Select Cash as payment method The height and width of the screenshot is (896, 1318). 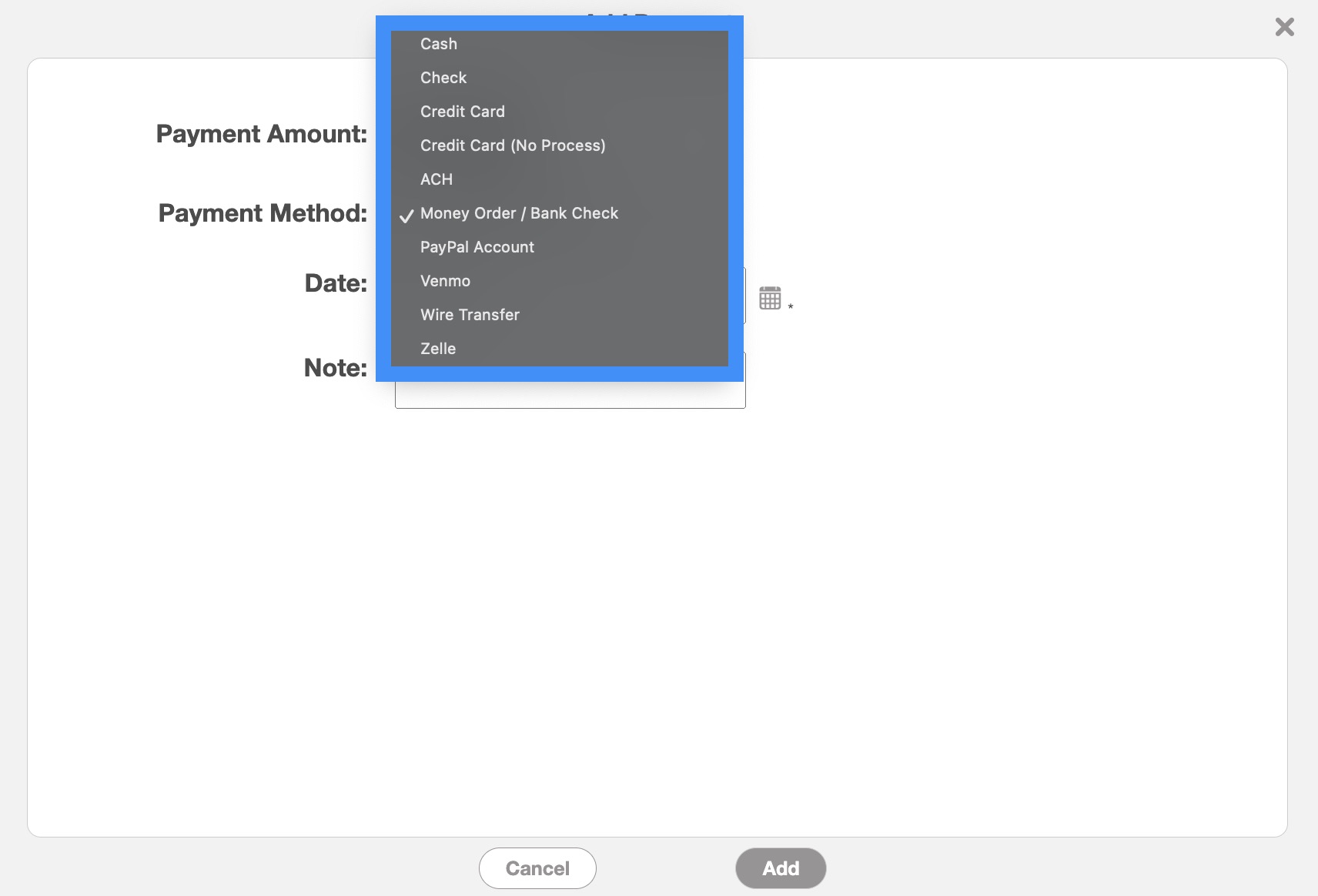(439, 45)
